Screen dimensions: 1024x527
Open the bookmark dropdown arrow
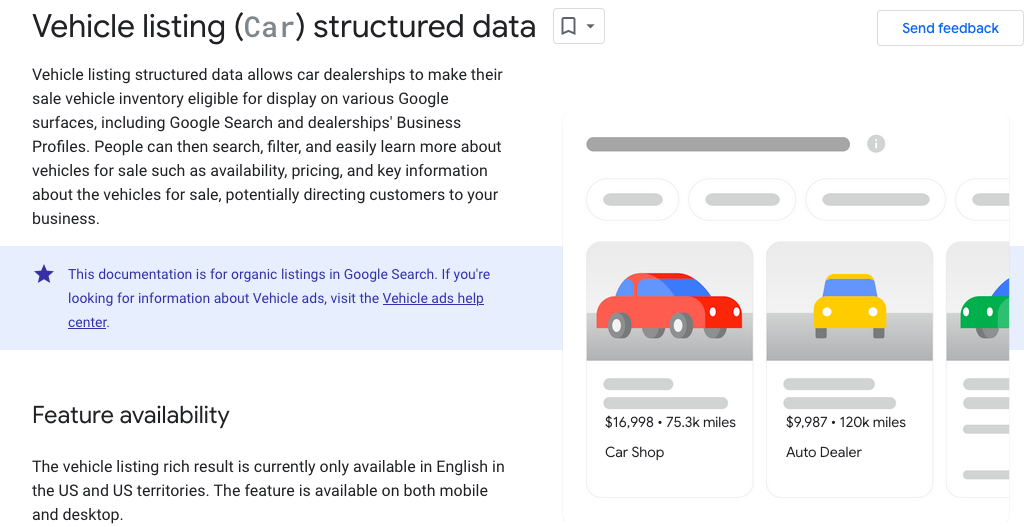click(x=591, y=27)
